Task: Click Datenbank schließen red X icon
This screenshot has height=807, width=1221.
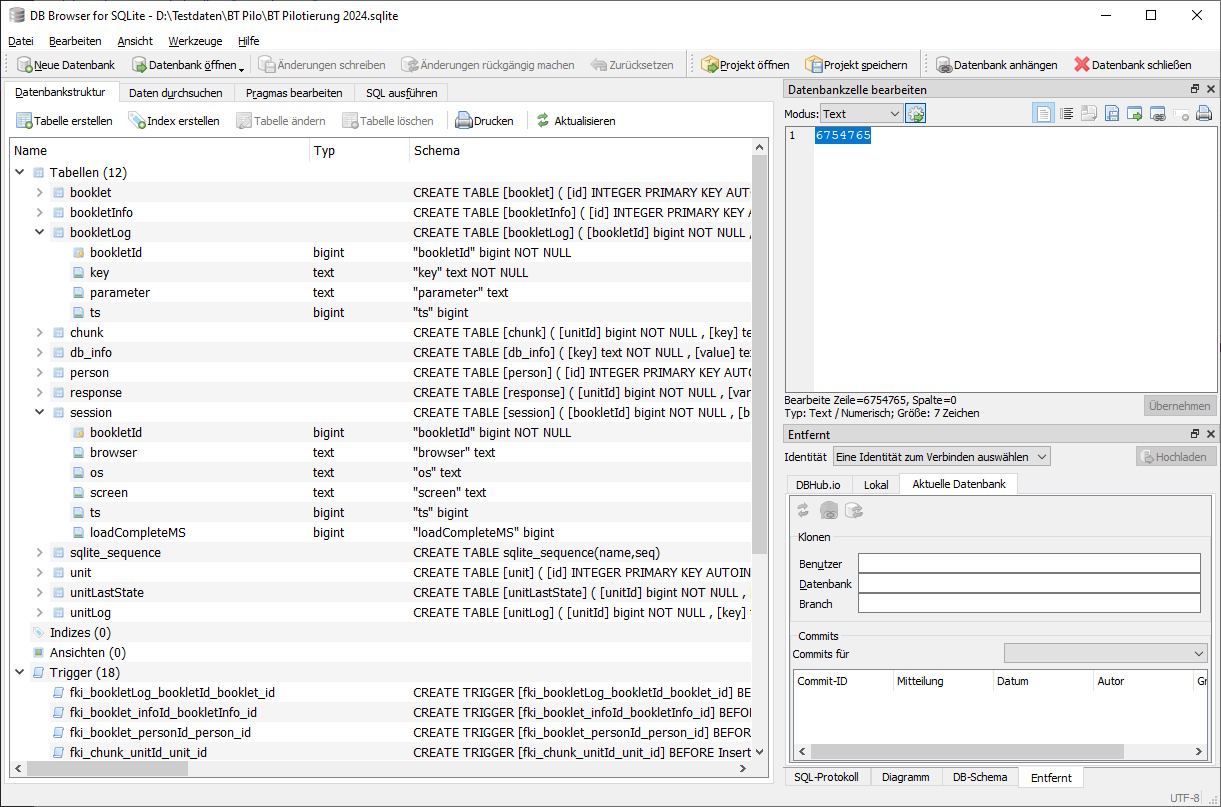Action: click(x=1081, y=65)
